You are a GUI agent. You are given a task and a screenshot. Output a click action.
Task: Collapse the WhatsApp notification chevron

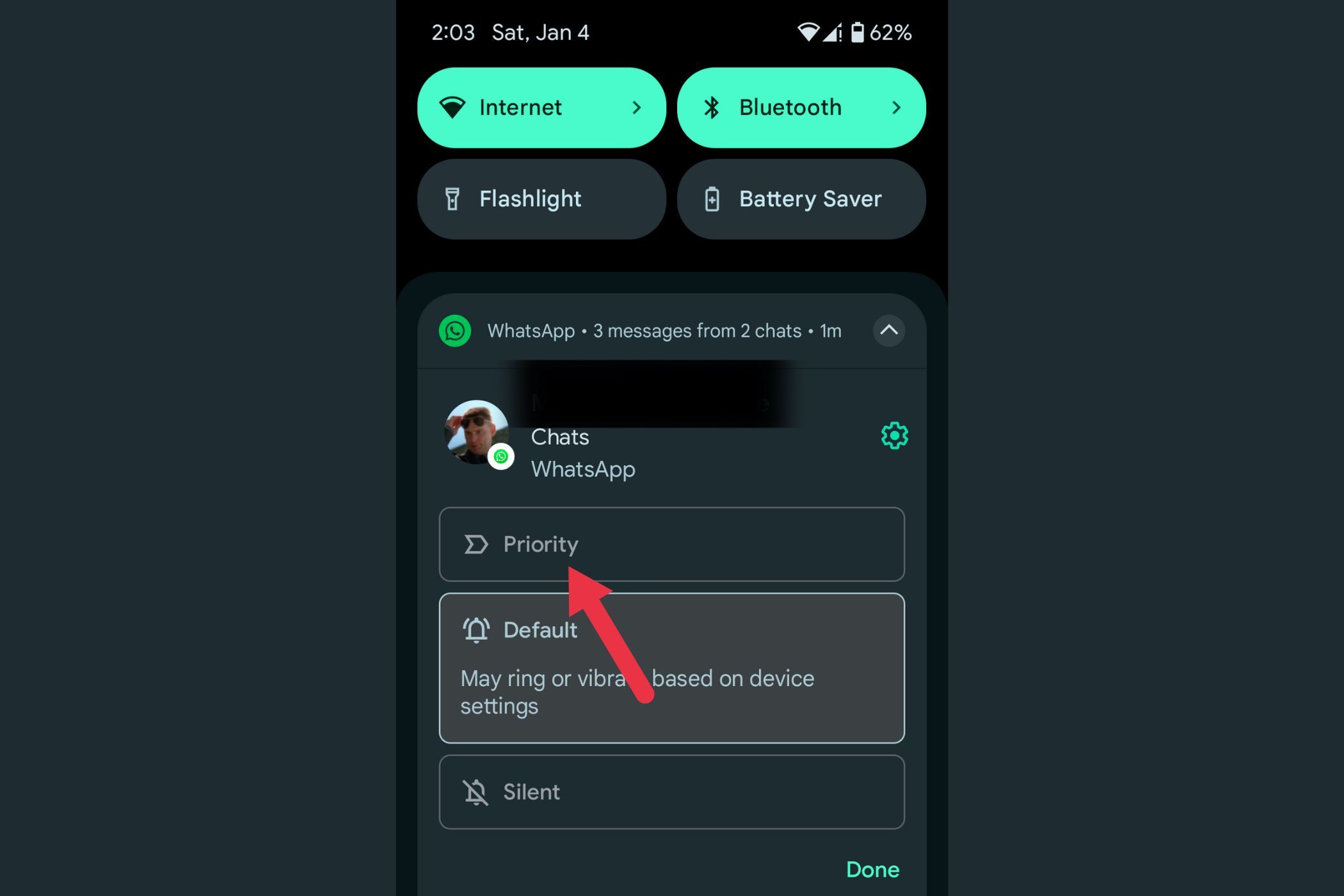tap(886, 331)
